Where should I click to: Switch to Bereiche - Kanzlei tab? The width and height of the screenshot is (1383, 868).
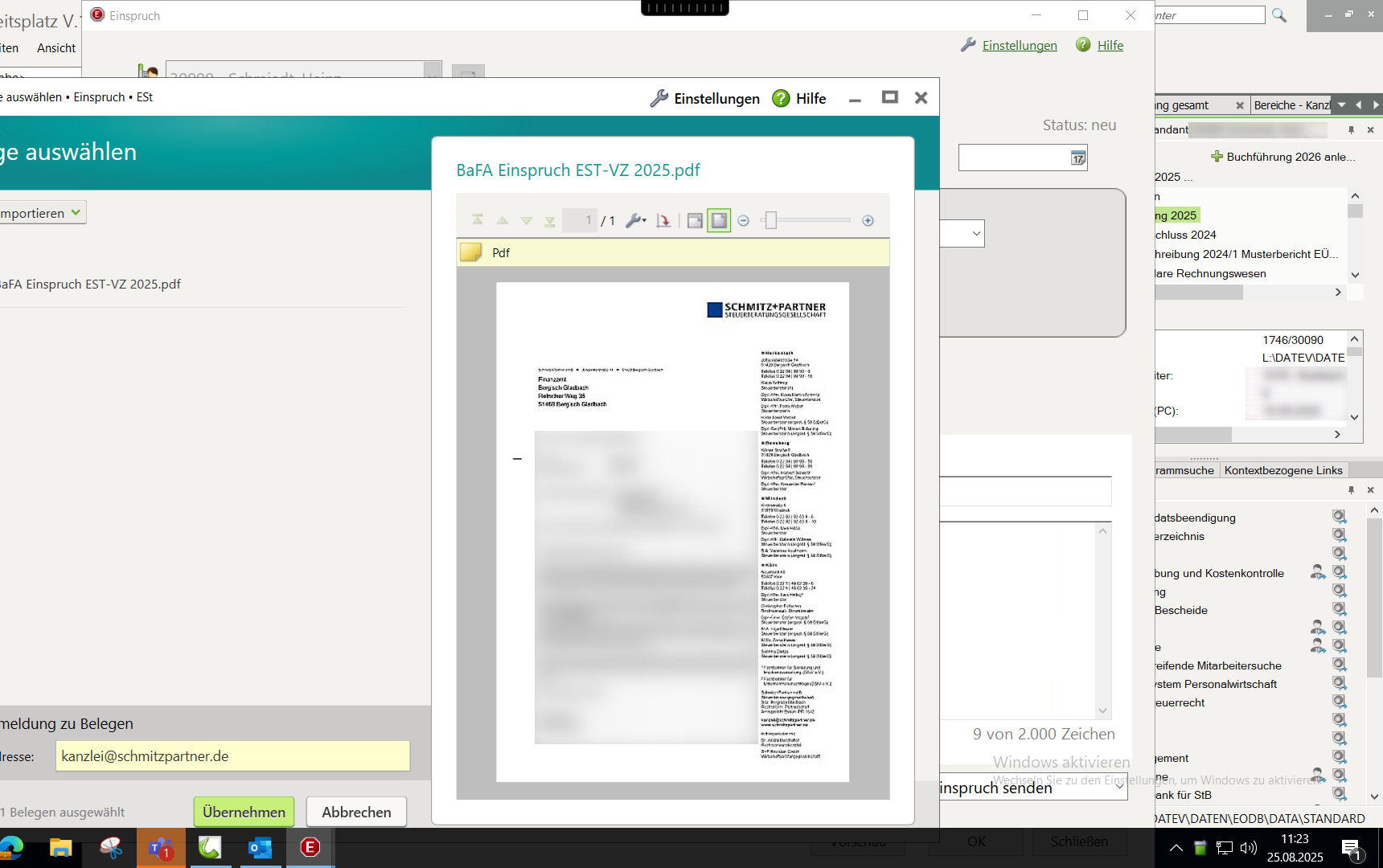coord(1291,105)
